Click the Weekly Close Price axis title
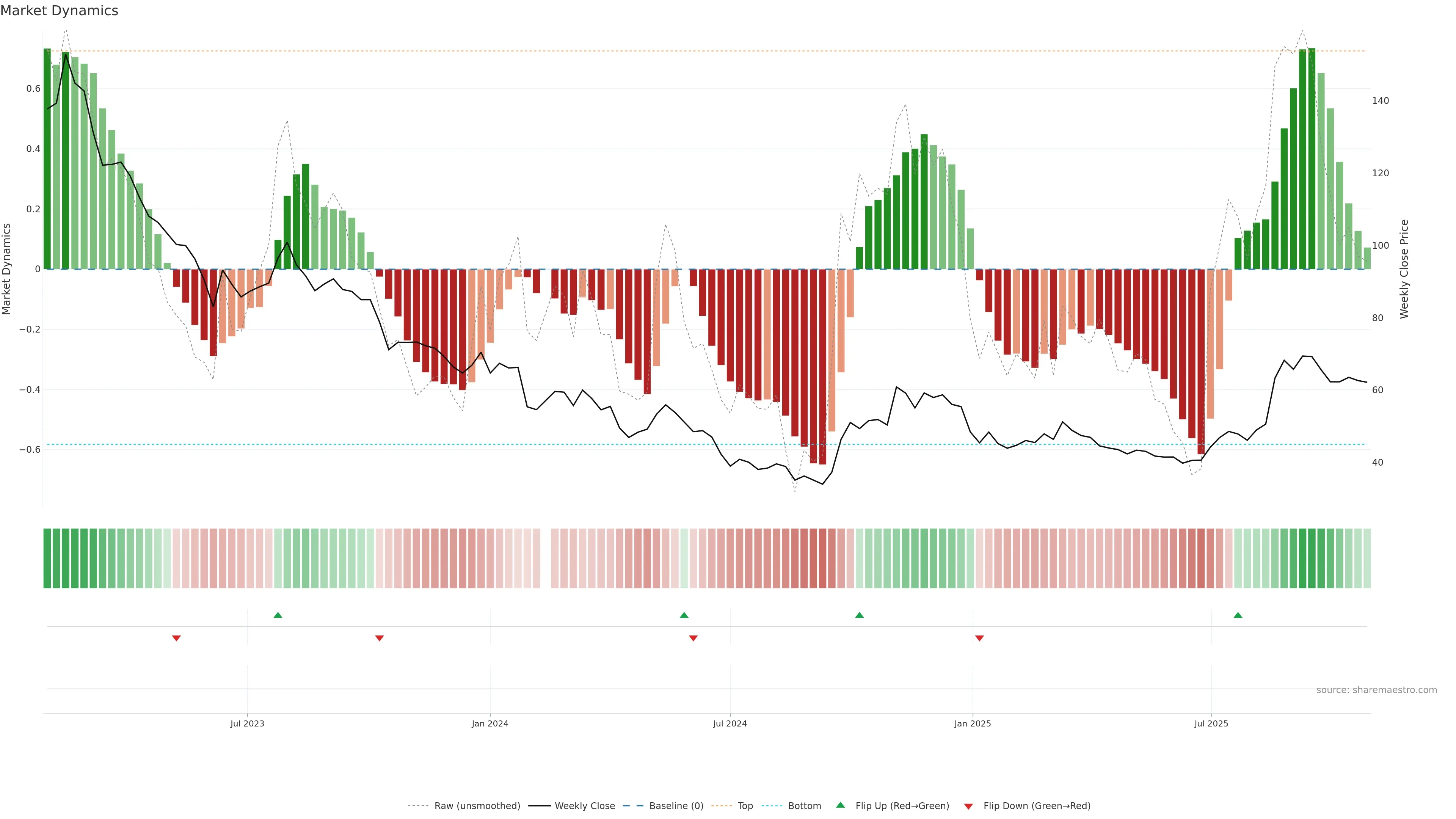 [1404, 269]
